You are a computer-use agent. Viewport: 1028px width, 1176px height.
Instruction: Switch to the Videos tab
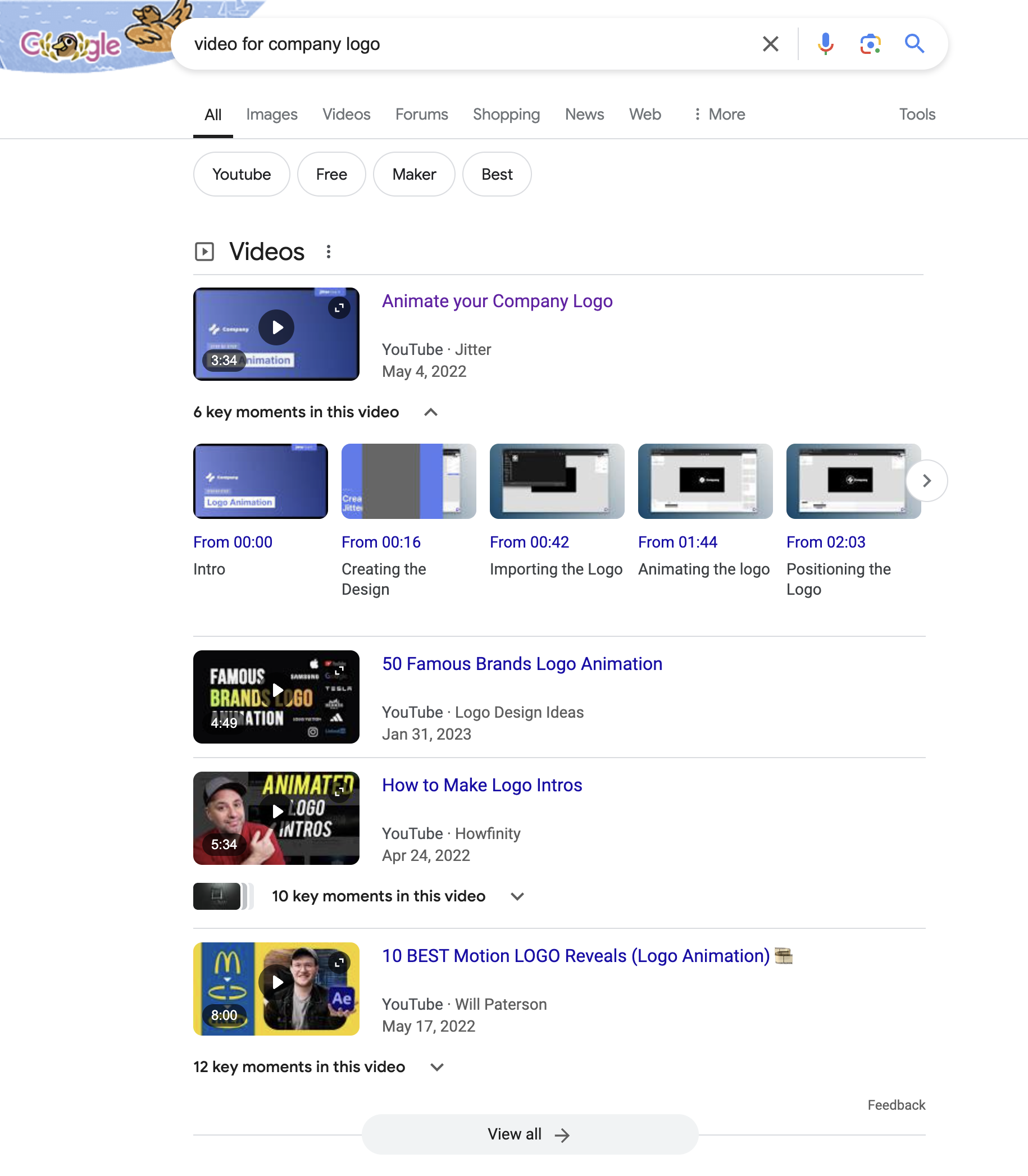coord(347,115)
